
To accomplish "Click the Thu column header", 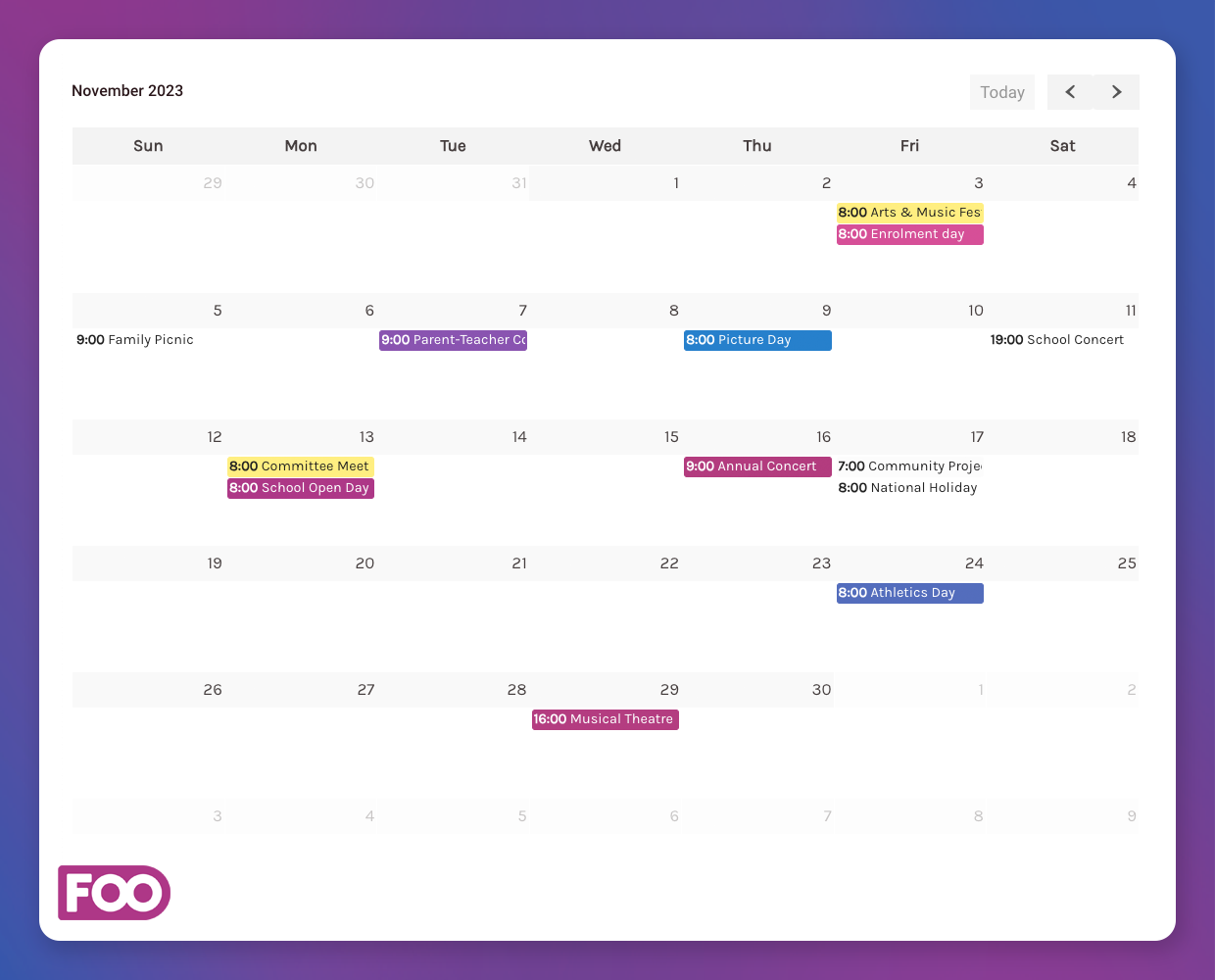I will click(x=757, y=146).
